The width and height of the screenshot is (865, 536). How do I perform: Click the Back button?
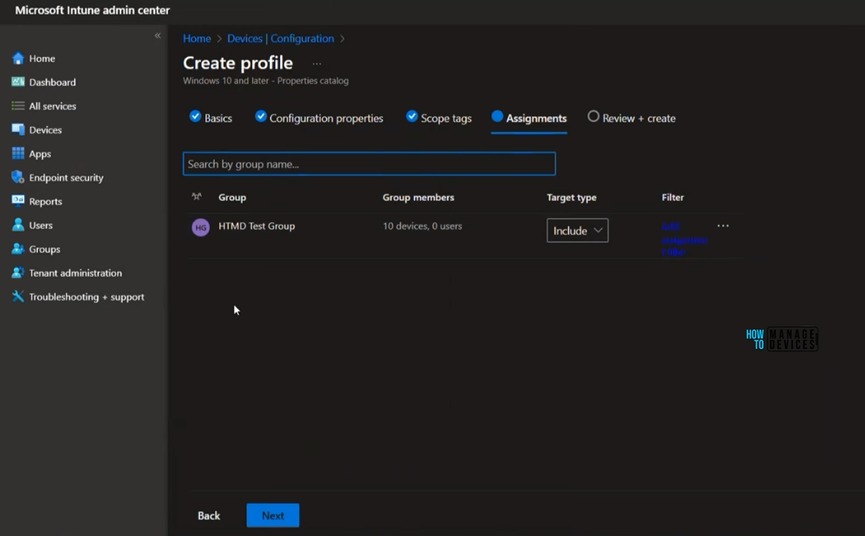[209, 516]
